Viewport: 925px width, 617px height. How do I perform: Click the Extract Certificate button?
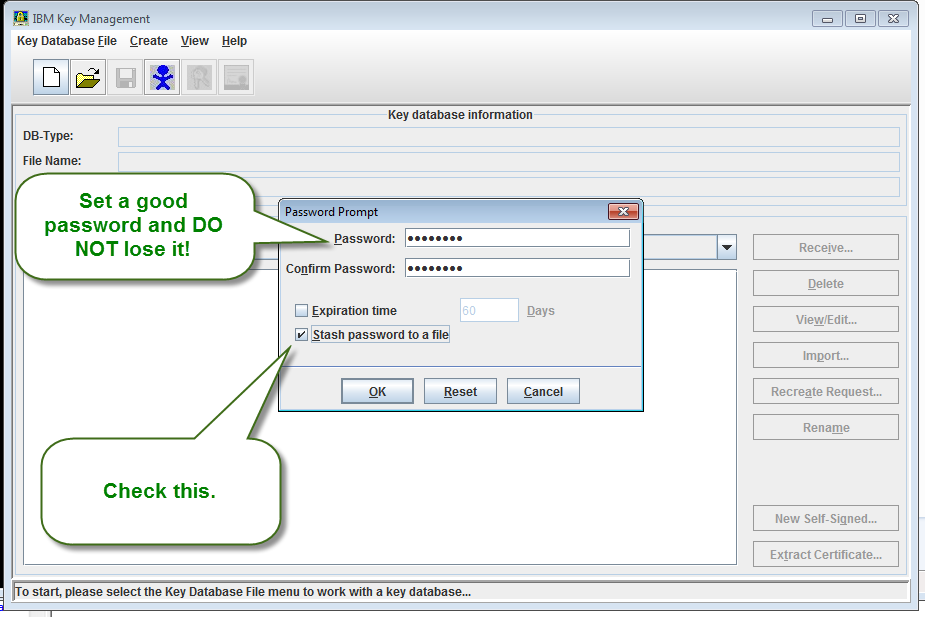click(825, 554)
